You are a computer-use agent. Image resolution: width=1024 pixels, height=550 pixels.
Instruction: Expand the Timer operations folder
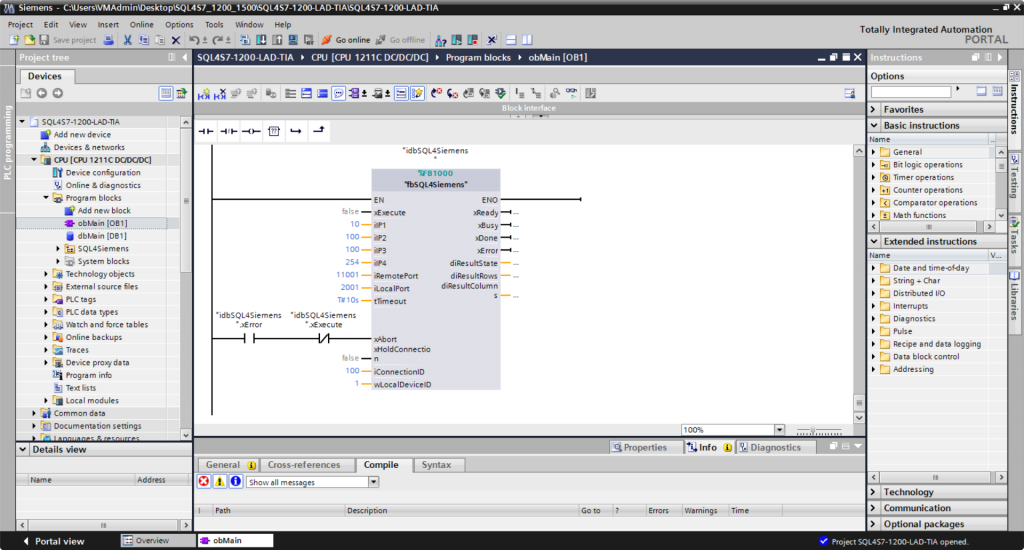873,177
